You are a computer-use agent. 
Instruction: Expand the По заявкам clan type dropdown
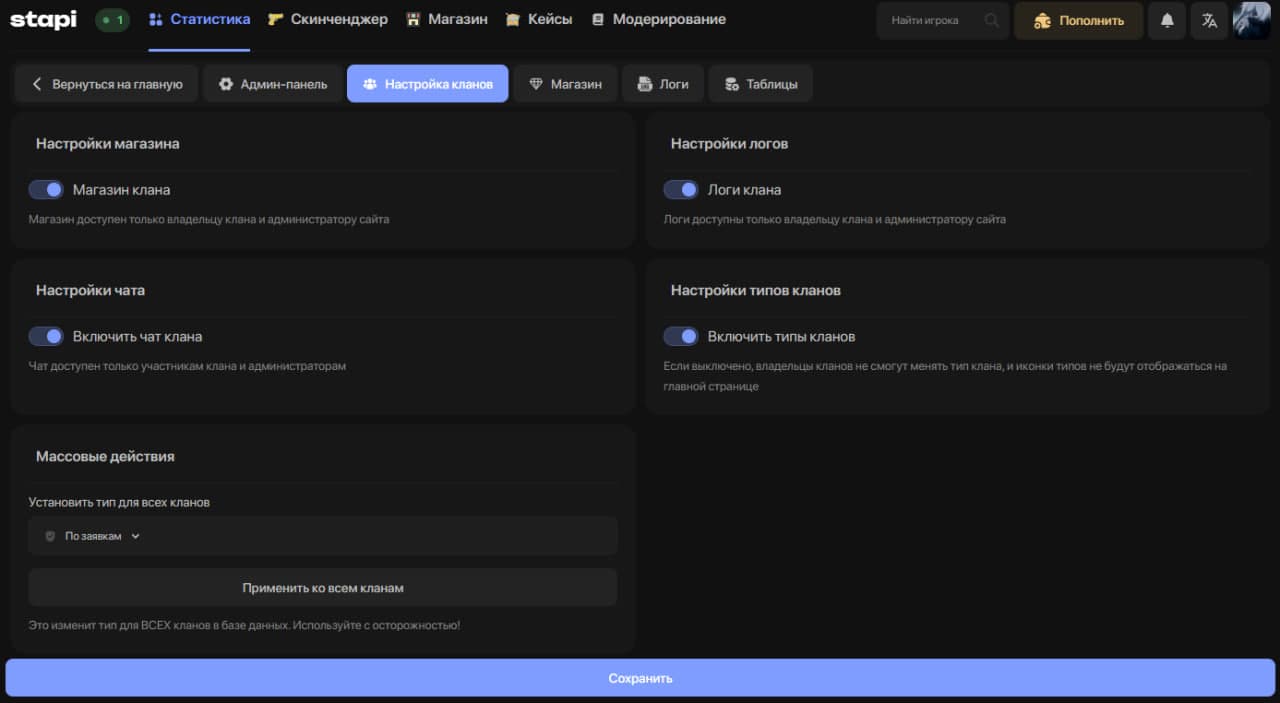point(323,536)
